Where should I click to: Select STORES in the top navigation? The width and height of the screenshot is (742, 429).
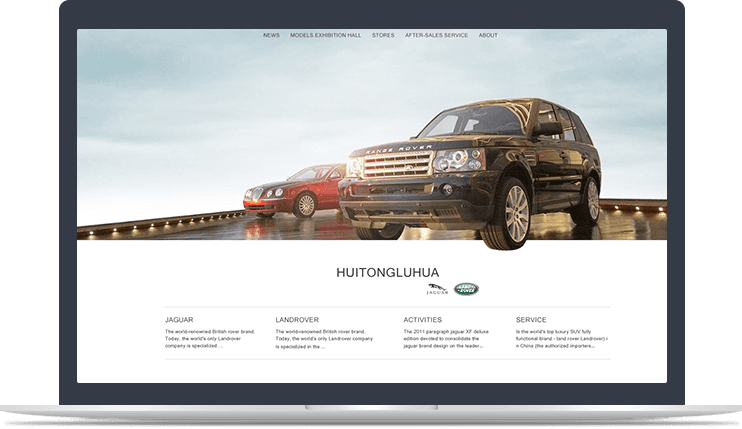coord(383,36)
